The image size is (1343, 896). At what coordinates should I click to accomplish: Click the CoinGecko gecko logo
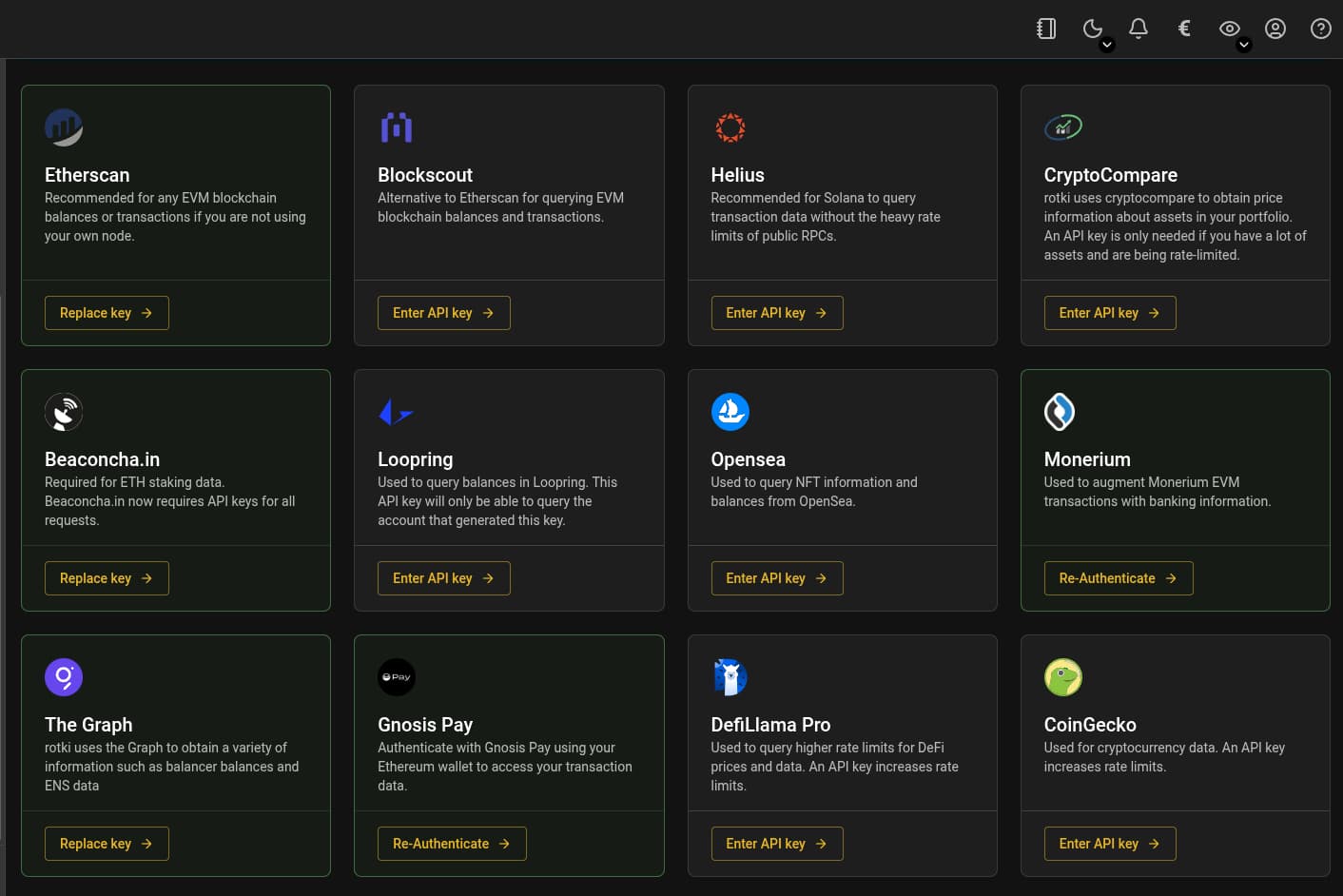[x=1062, y=677]
